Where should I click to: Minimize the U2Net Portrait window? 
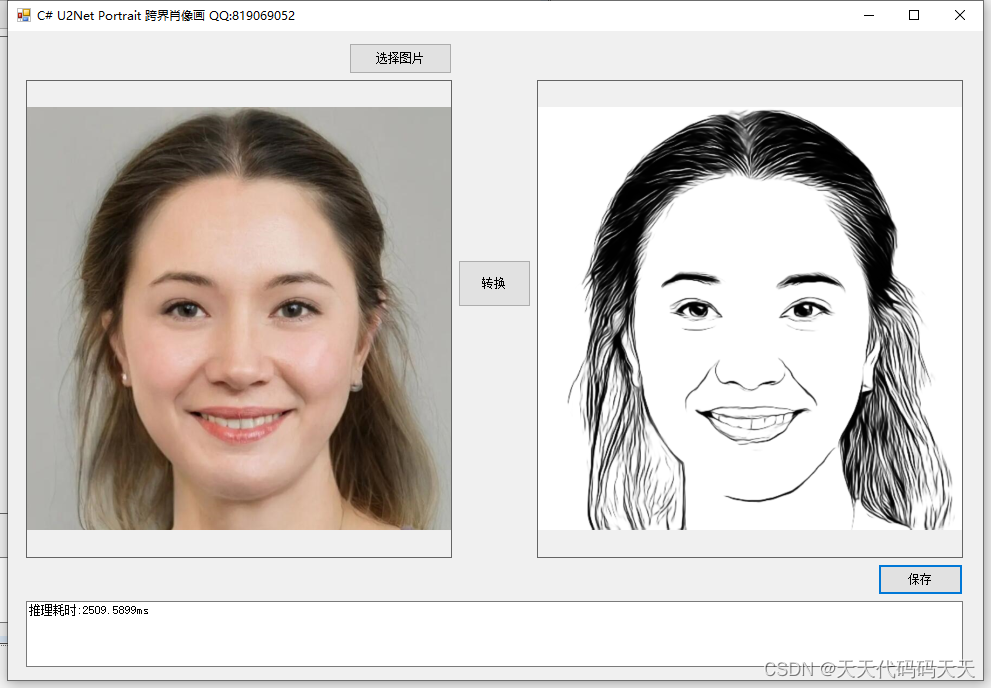tap(867, 15)
